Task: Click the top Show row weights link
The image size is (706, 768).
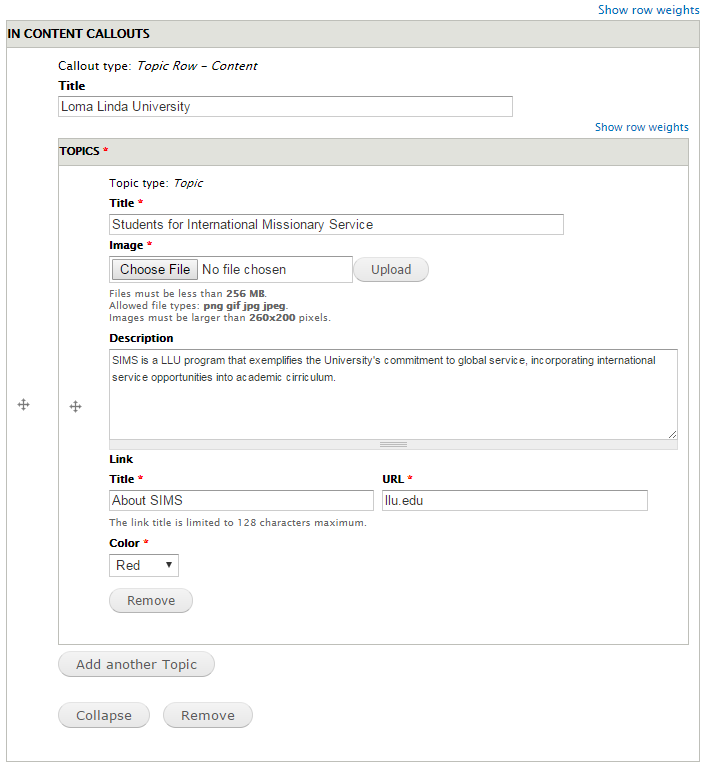Action: point(649,10)
